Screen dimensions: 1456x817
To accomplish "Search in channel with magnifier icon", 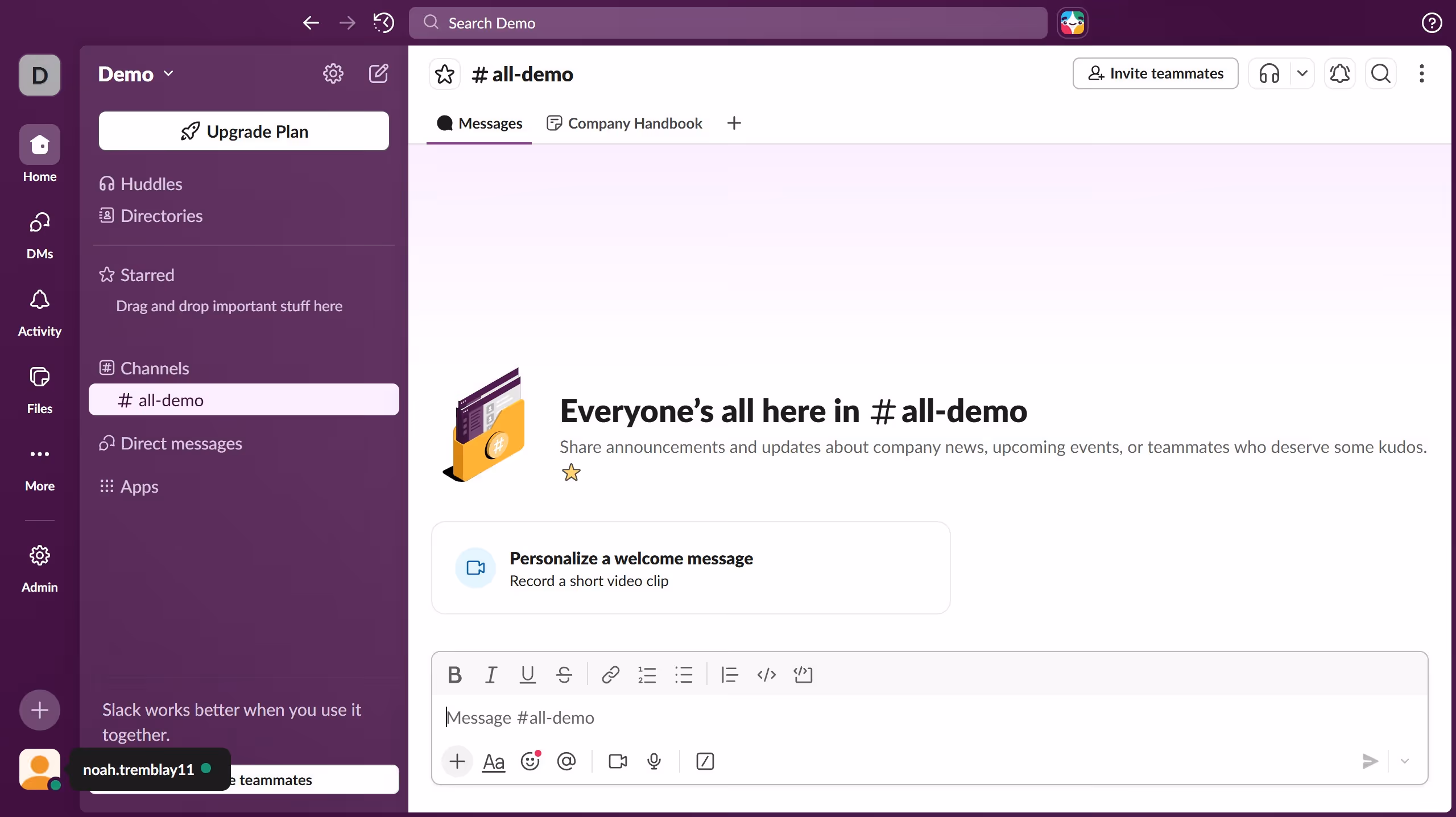I will click(1381, 73).
